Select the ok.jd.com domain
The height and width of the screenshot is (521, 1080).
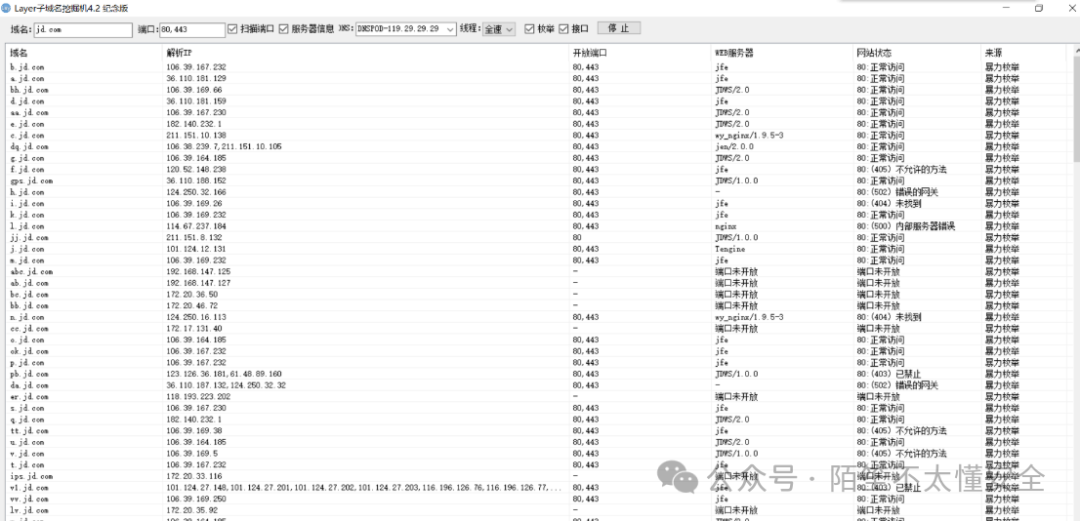point(29,351)
